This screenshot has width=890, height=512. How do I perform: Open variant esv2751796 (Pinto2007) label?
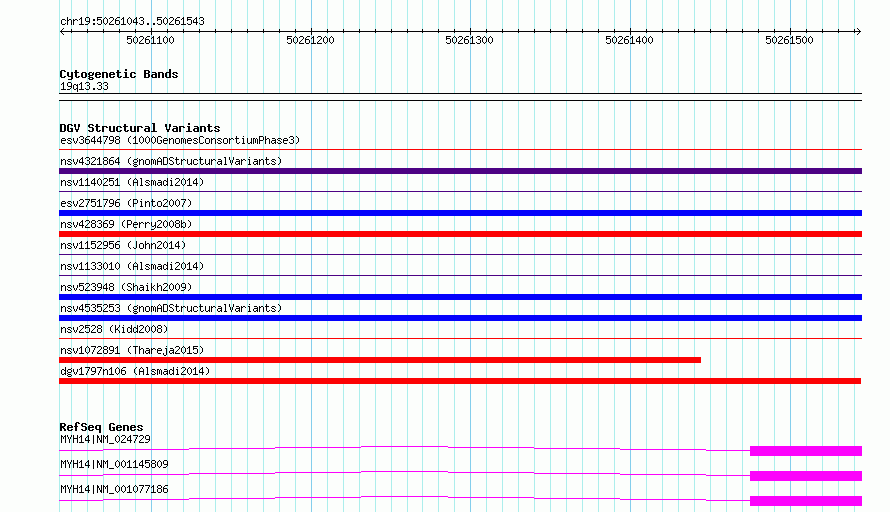coord(126,203)
